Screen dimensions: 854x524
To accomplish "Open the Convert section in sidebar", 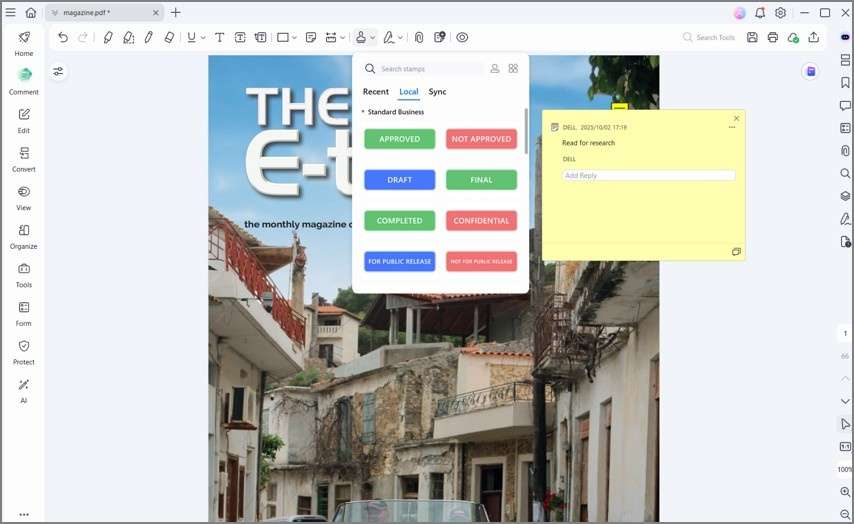I will click(x=24, y=159).
